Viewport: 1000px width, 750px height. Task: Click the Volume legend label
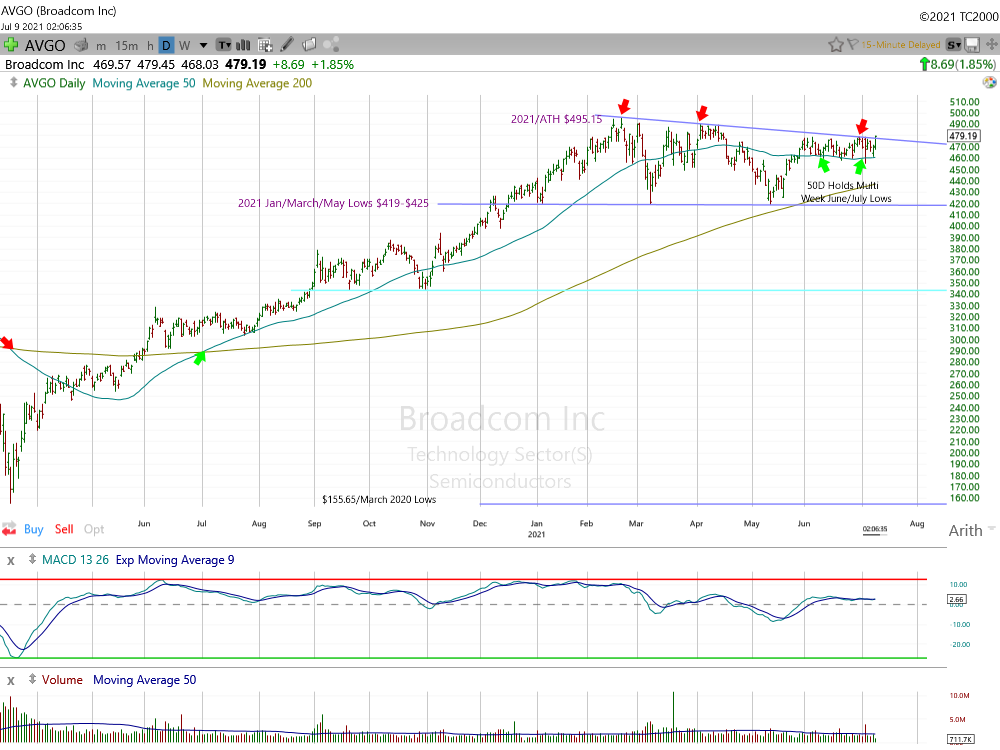[x=62, y=680]
